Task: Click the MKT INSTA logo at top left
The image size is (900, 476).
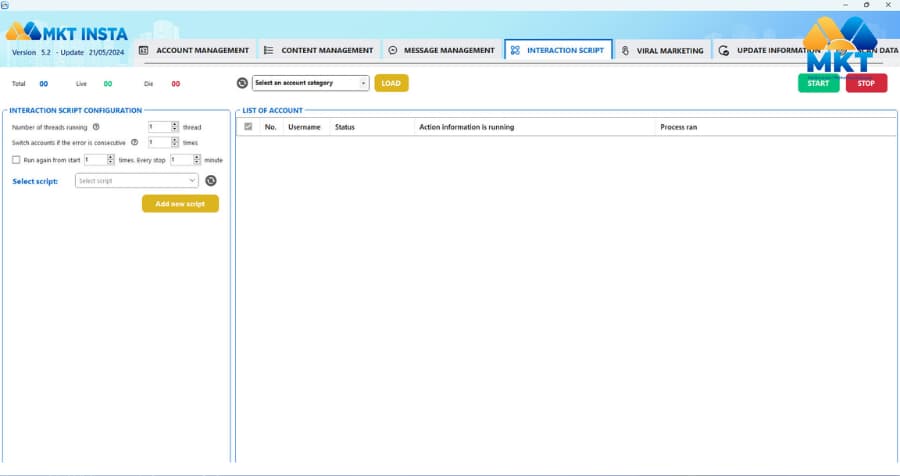Action: pyautogui.click(x=67, y=32)
